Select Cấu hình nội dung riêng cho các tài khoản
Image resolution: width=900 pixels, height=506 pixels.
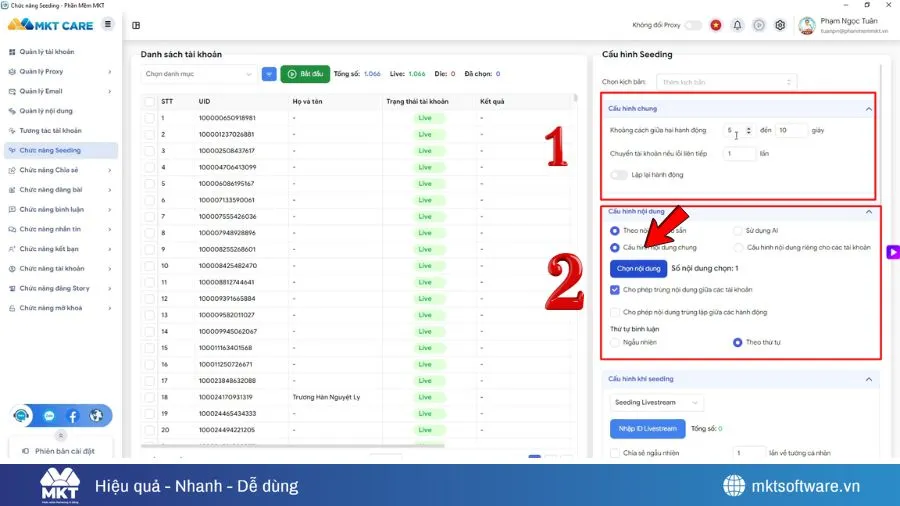(738, 248)
